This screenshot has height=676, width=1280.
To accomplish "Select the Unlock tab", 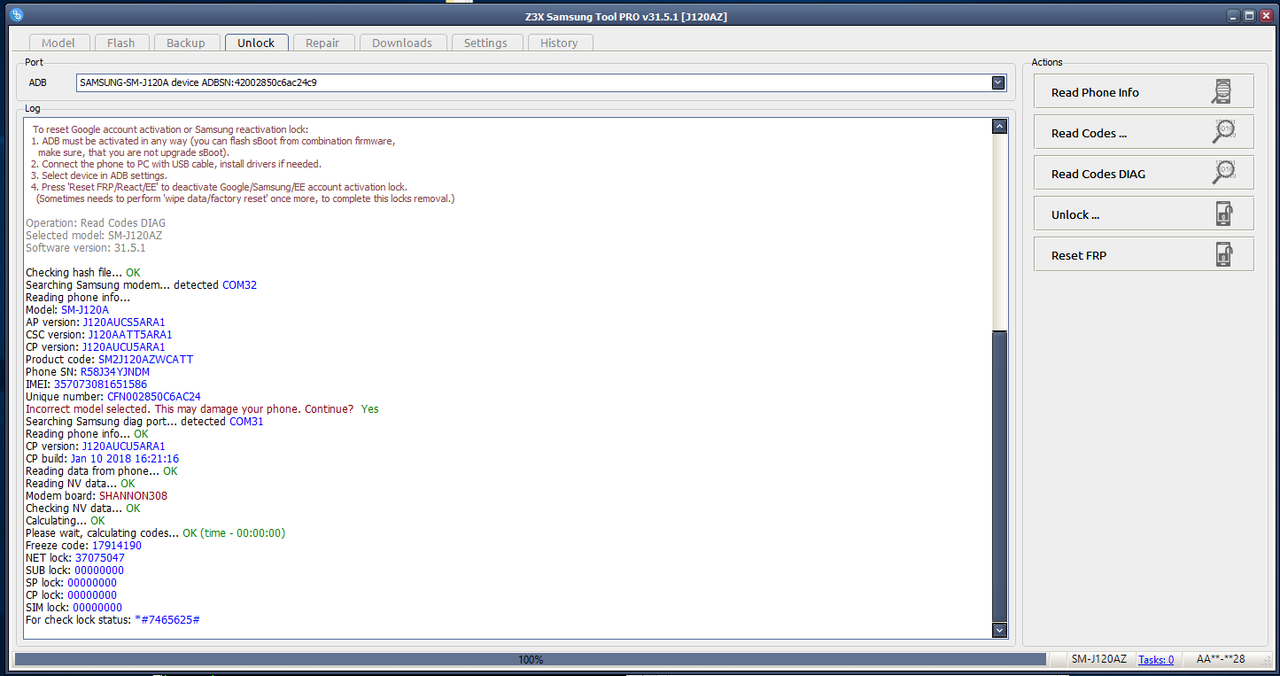I will 256,43.
